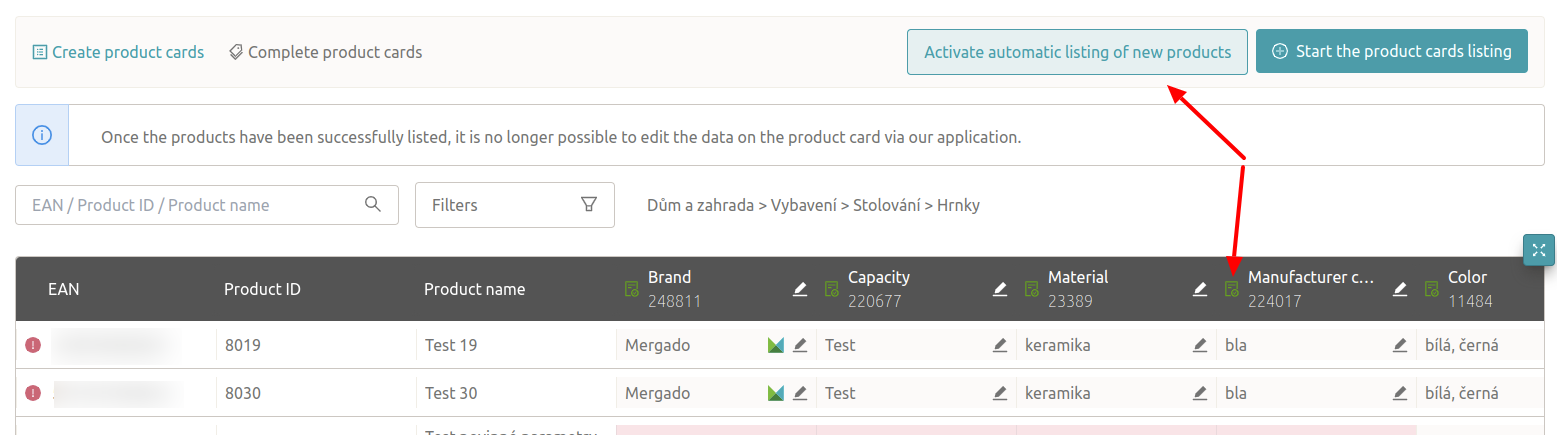Image resolution: width=1557 pixels, height=435 pixels.
Task: Open the Filters dropdown
Action: (514, 205)
